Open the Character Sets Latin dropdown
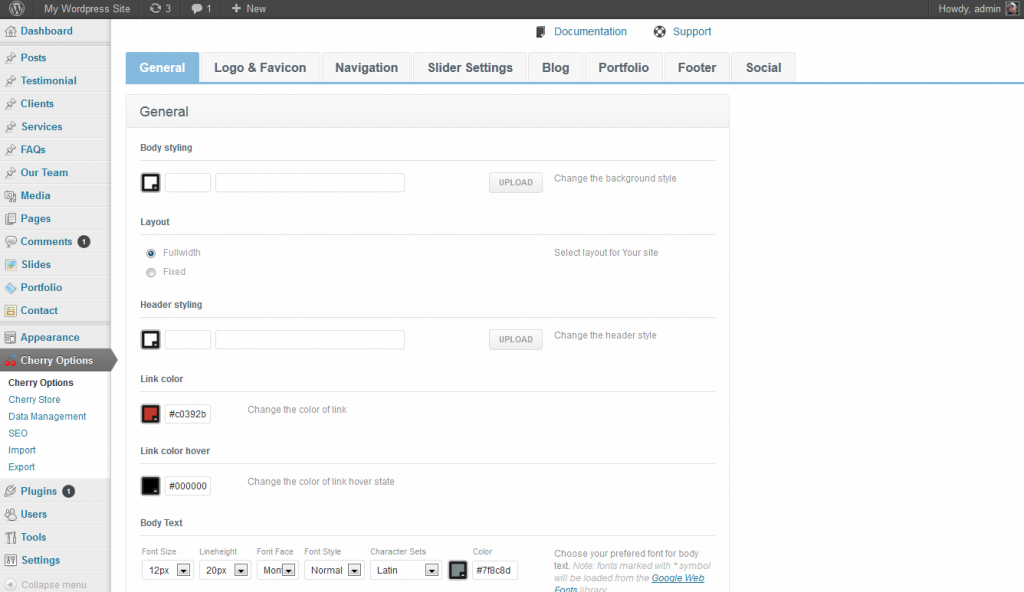This screenshot has height=592, width=1024. coord(406,570)
